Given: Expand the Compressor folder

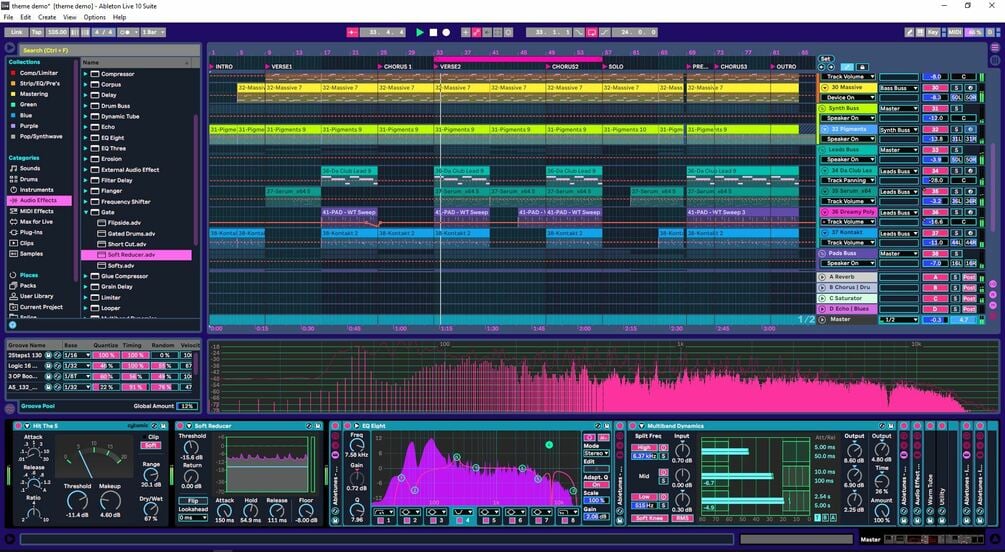Looking at the screenshot, I should click(x=85, y=74).
